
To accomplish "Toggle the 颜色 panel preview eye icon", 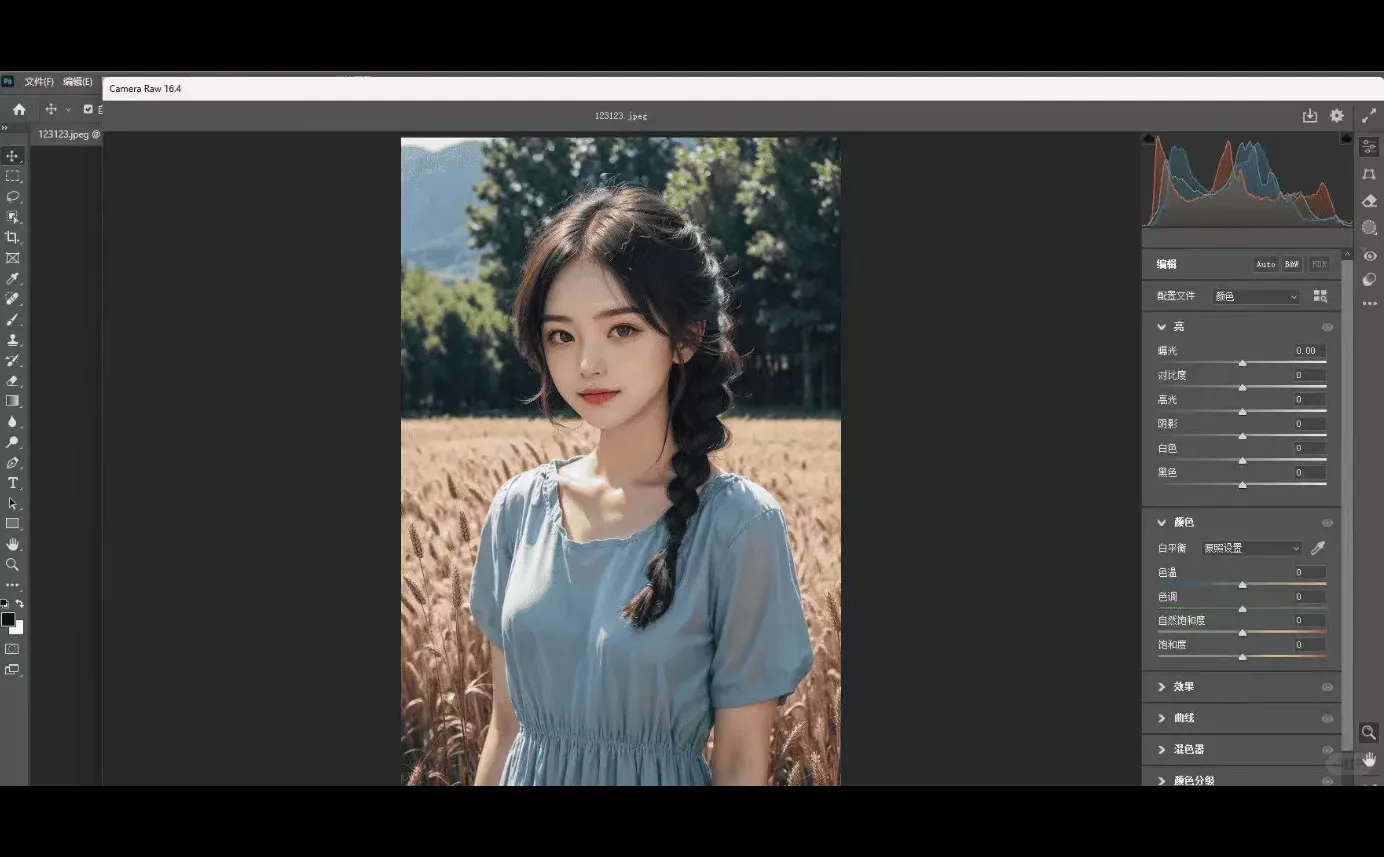I will [1327, 521].
